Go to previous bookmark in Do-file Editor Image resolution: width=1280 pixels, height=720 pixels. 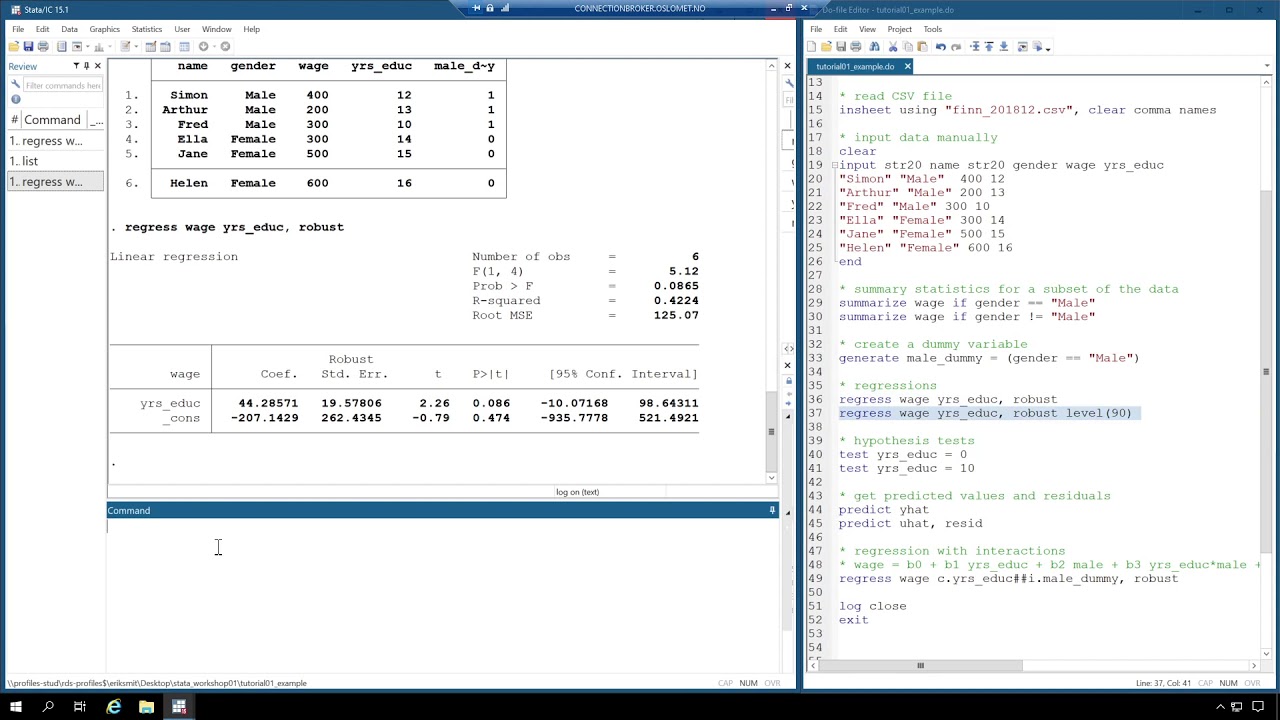tap(989, 46)
